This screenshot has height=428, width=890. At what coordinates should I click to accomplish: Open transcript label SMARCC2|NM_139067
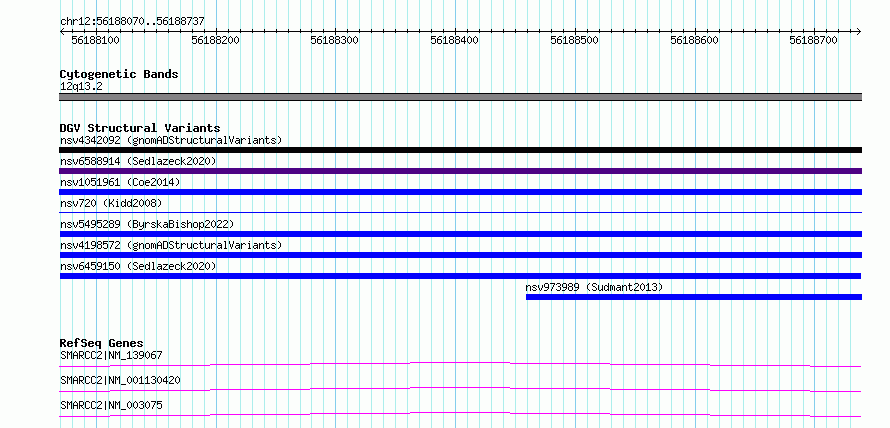pos(111,355)
